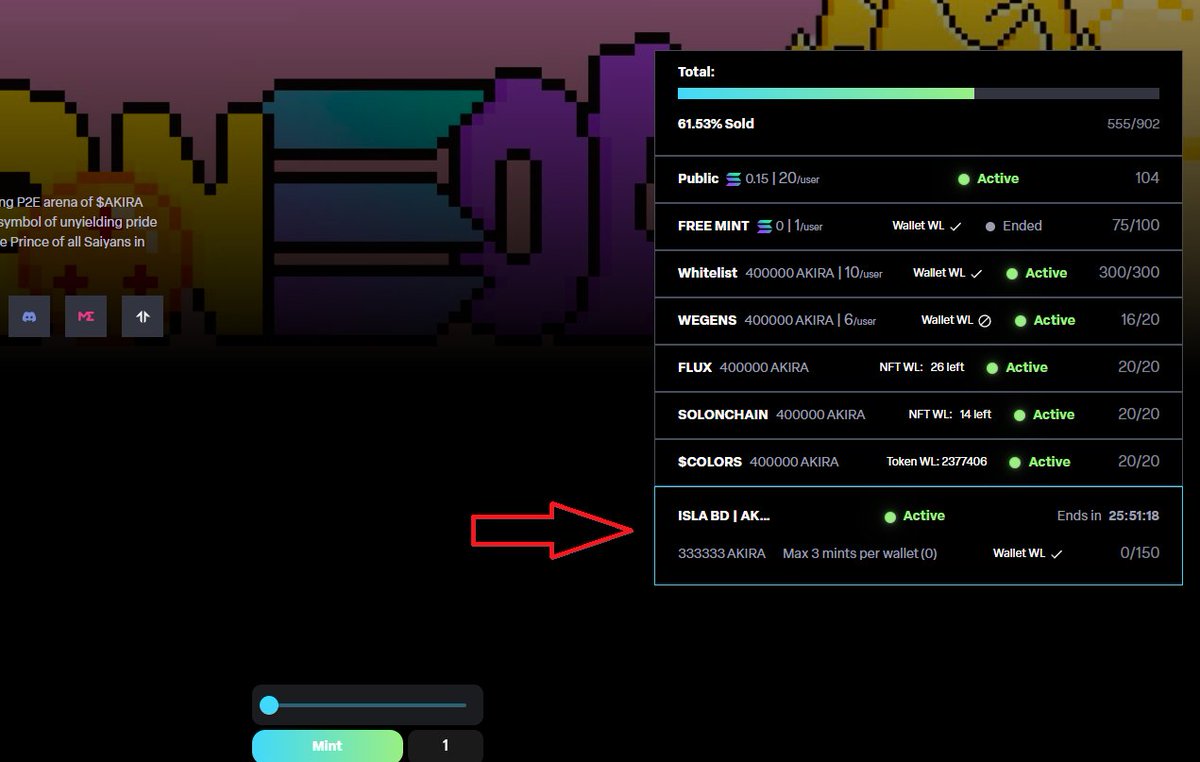Select the Public mint phase row
The width and height of the screenshot is (1200, 762).
point(918,179)
